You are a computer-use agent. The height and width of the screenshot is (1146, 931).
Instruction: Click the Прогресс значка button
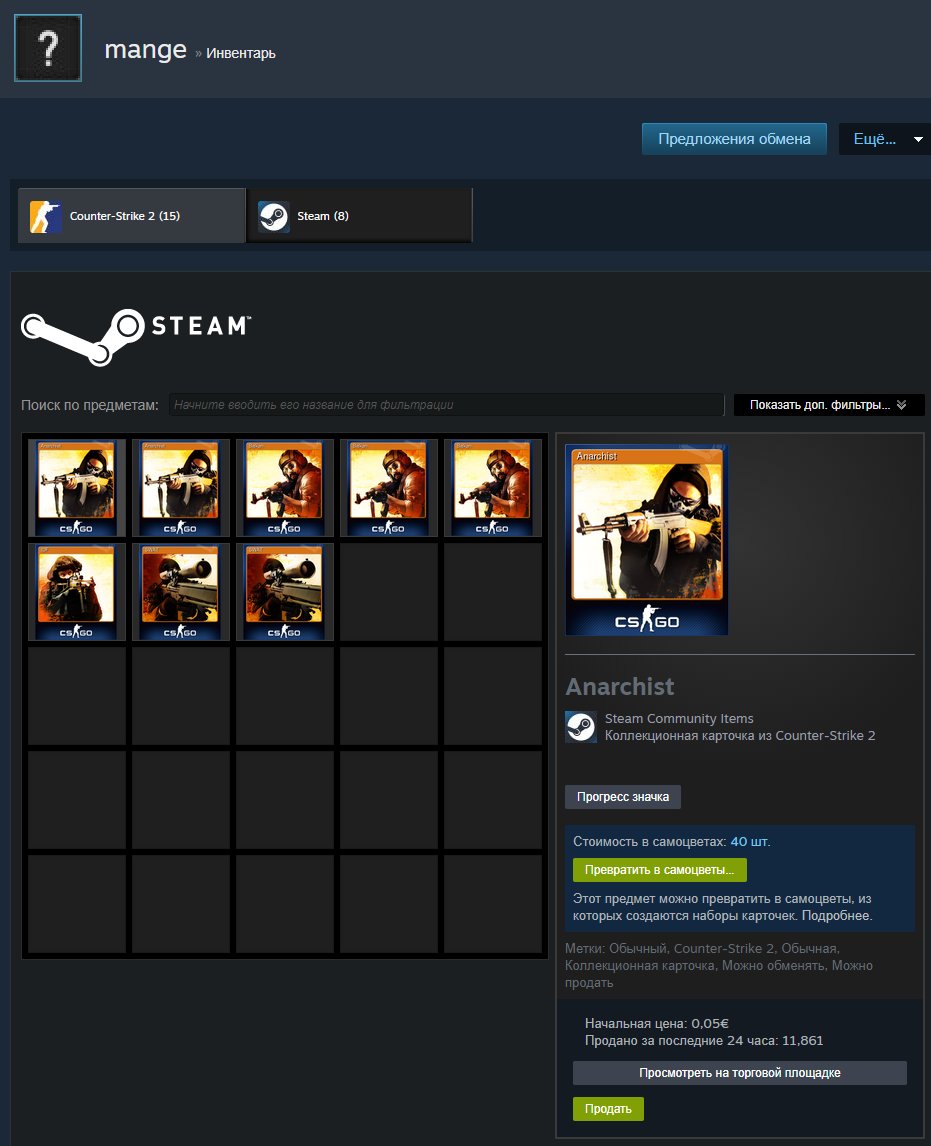coord(623,797)
